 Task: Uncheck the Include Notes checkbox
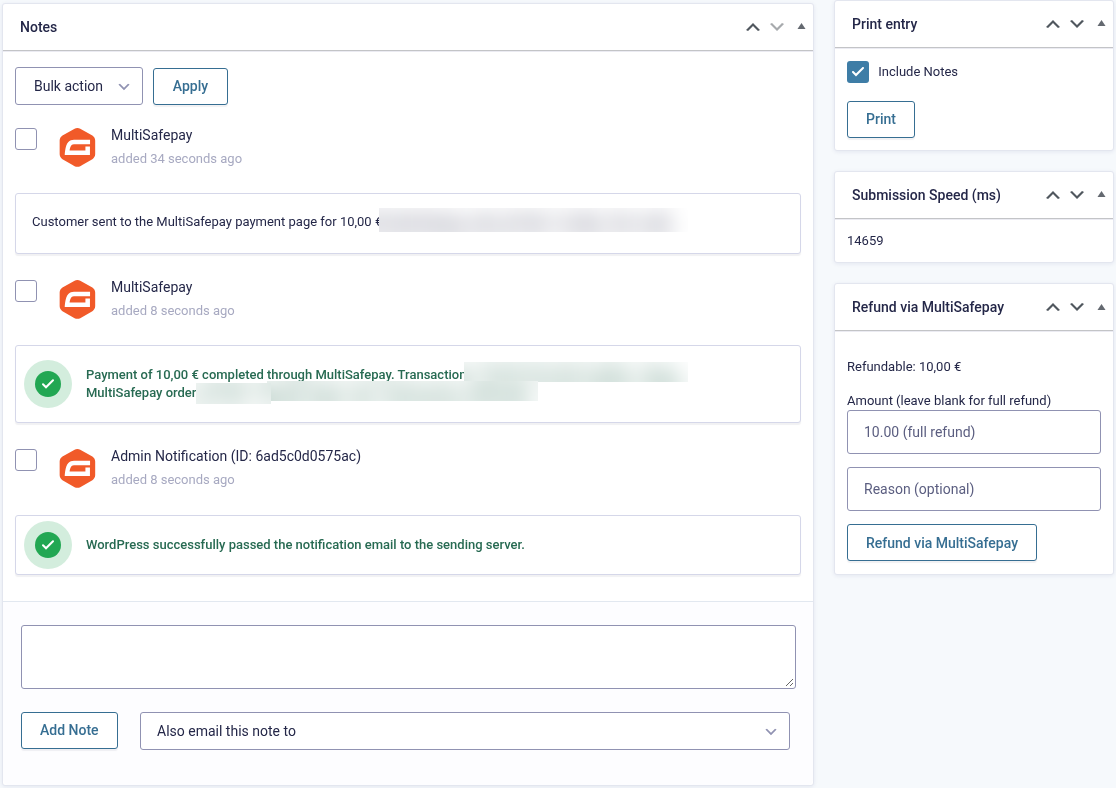[x=858, y=72]
